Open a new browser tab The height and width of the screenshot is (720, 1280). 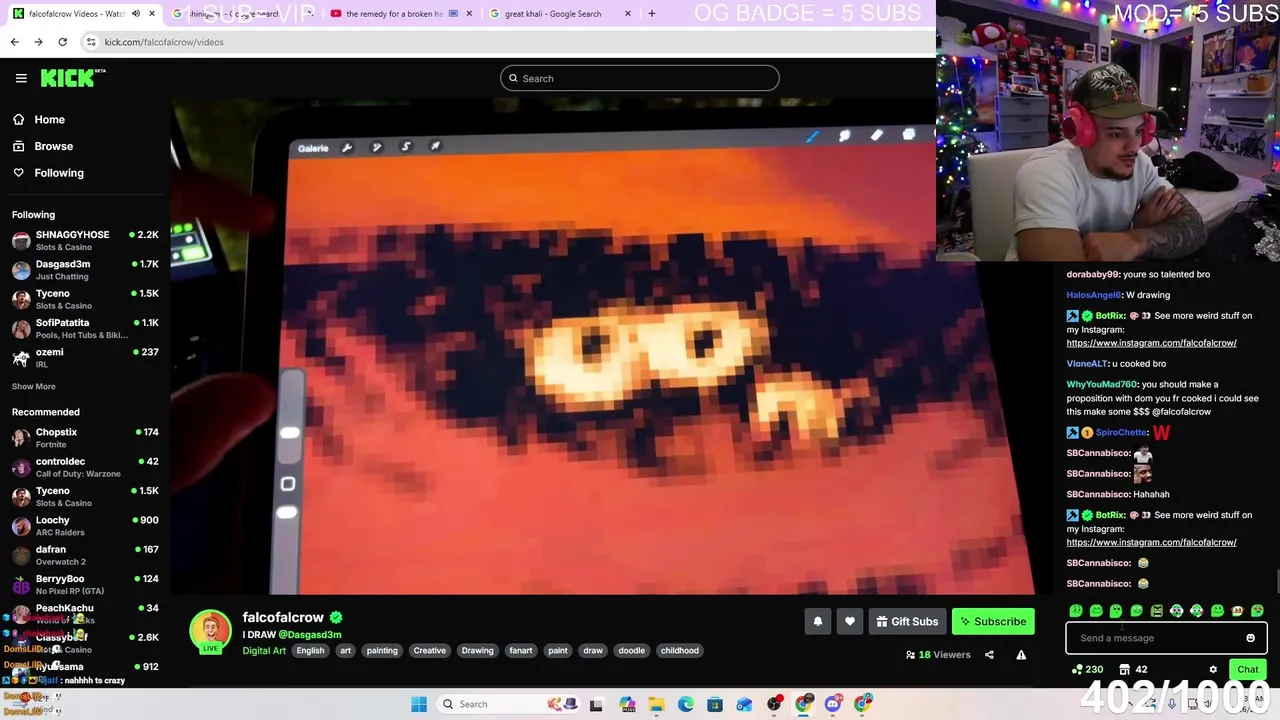click(x=652, y=14)
